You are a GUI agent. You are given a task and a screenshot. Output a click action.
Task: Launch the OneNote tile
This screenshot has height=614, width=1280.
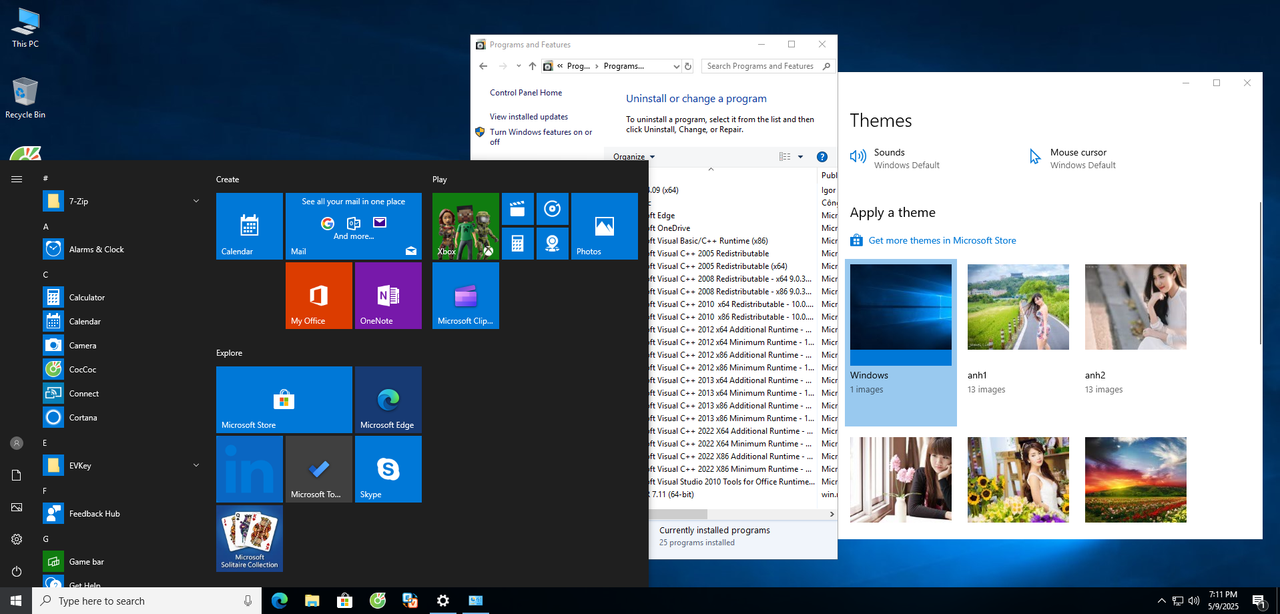(388, 295)
